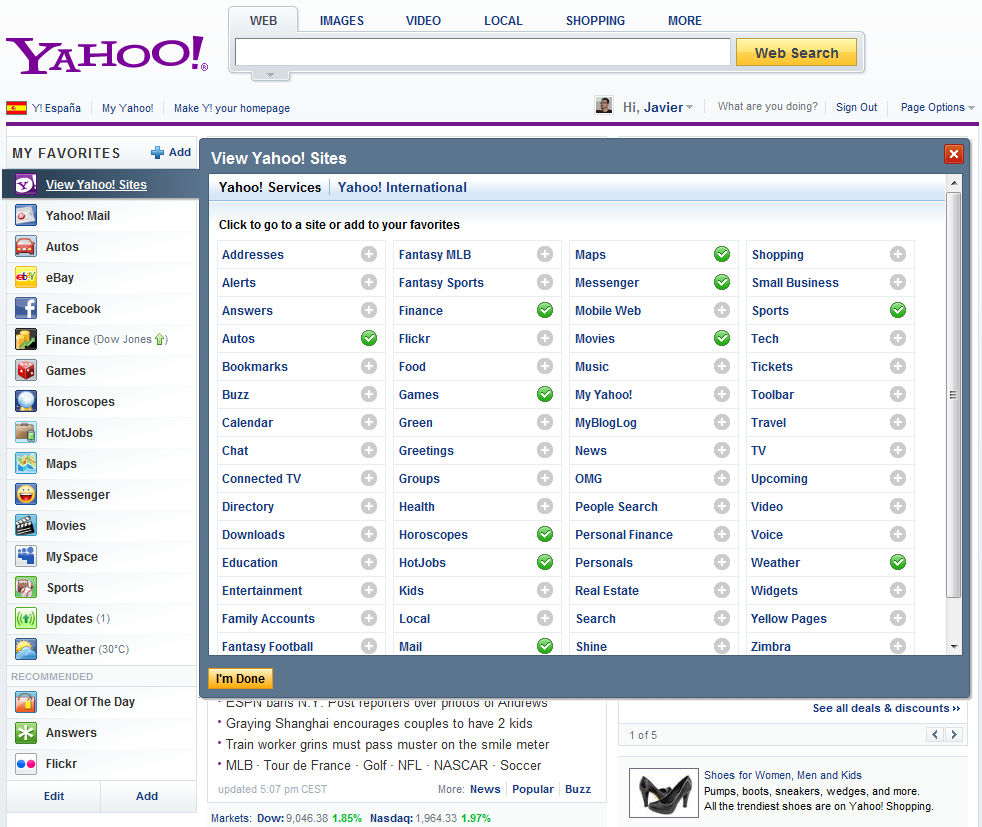Open the Popular news link
The width and height of the screenshot is (982, 827).
(x=532, y=789)
